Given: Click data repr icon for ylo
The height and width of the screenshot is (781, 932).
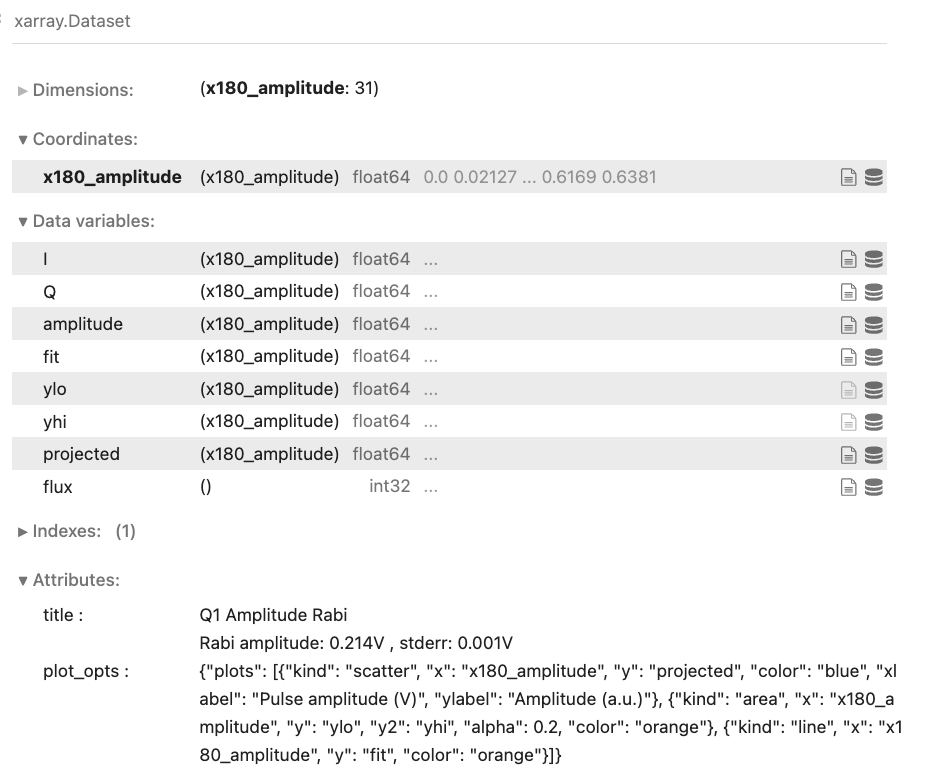Looking at the screenshot, I should pos(873,390).
